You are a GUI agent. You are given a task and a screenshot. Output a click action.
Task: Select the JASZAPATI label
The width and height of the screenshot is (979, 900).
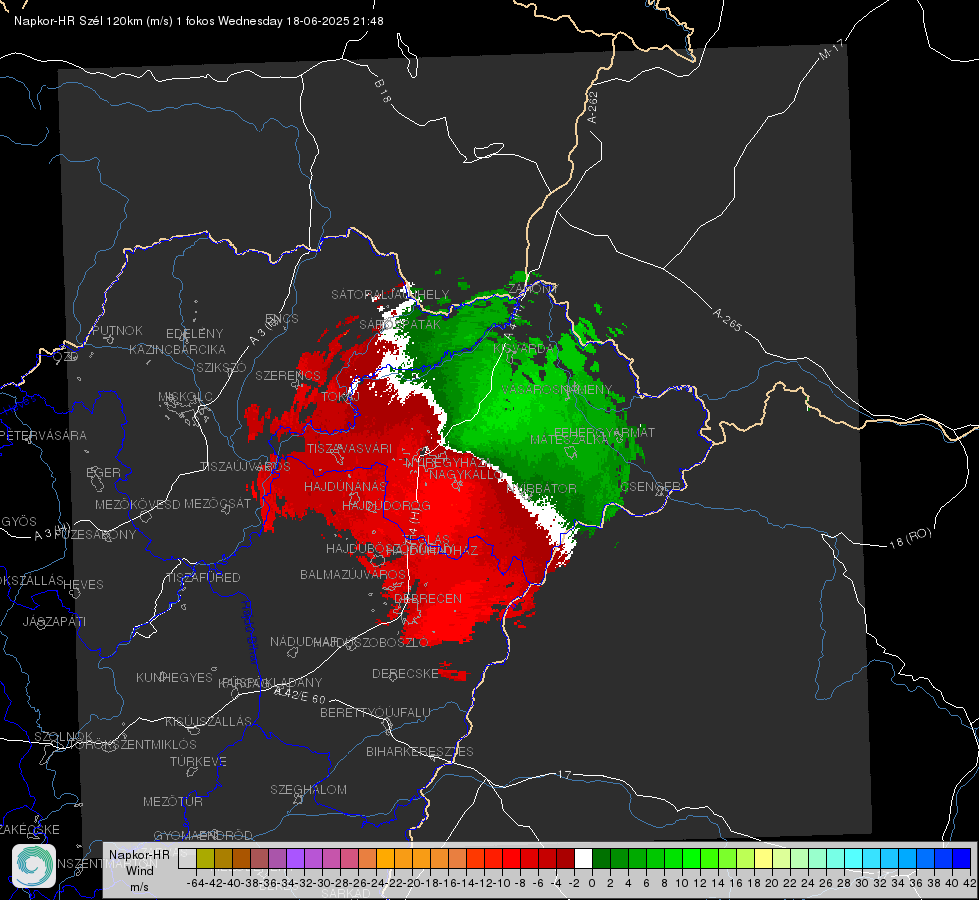(54, 621)
